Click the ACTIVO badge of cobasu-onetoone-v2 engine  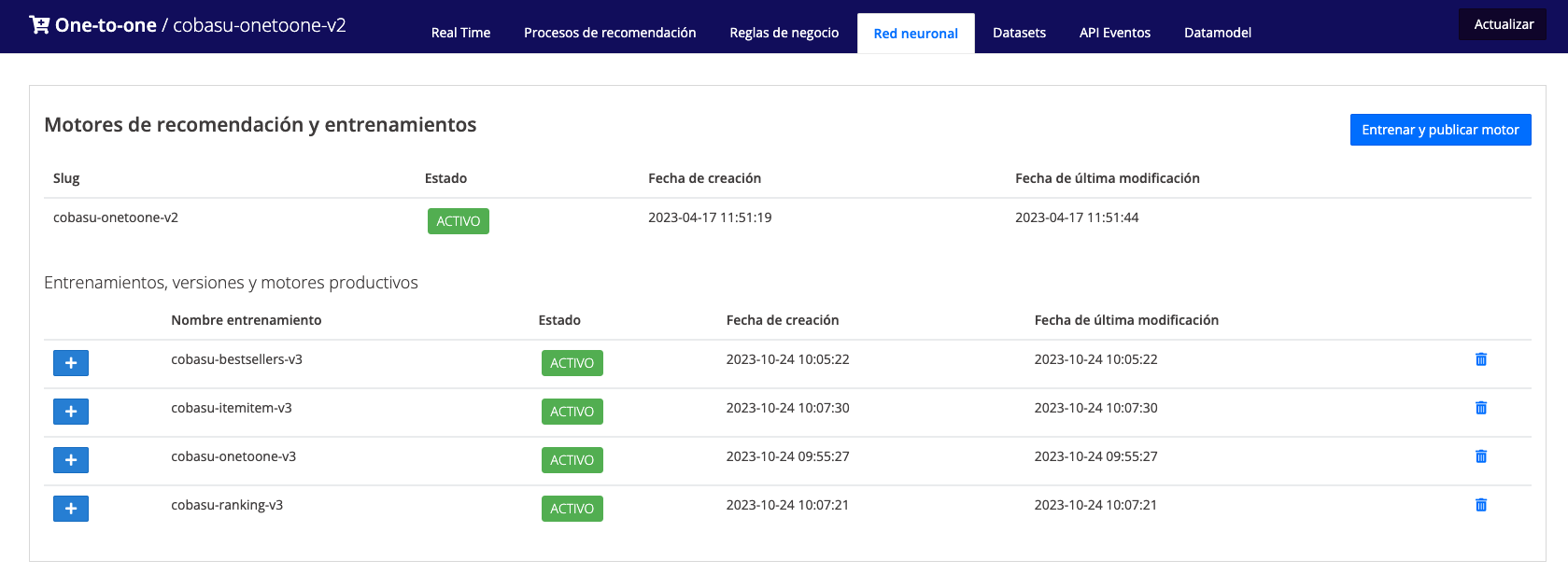458,221
